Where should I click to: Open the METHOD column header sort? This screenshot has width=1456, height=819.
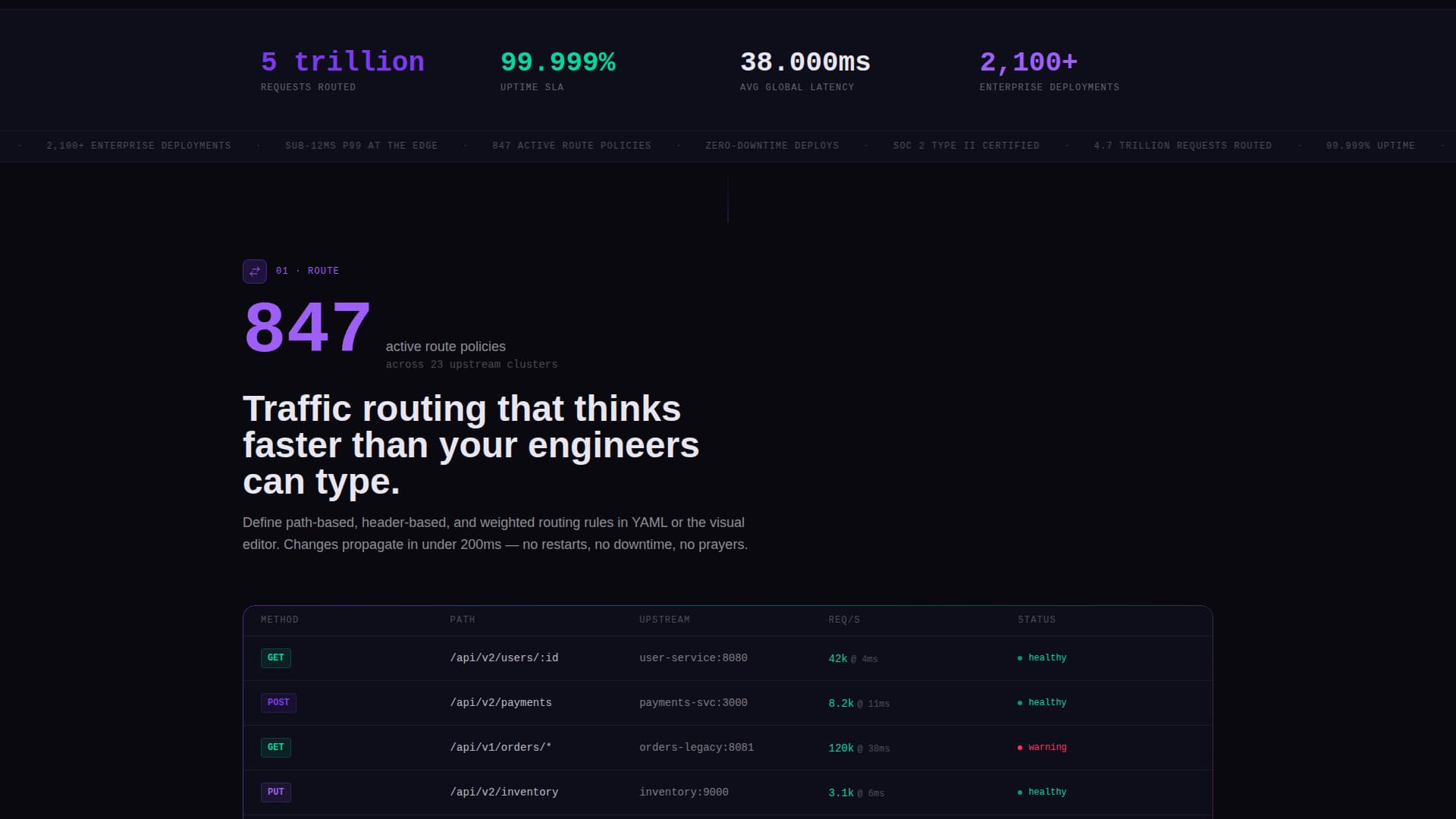(280, 620)
